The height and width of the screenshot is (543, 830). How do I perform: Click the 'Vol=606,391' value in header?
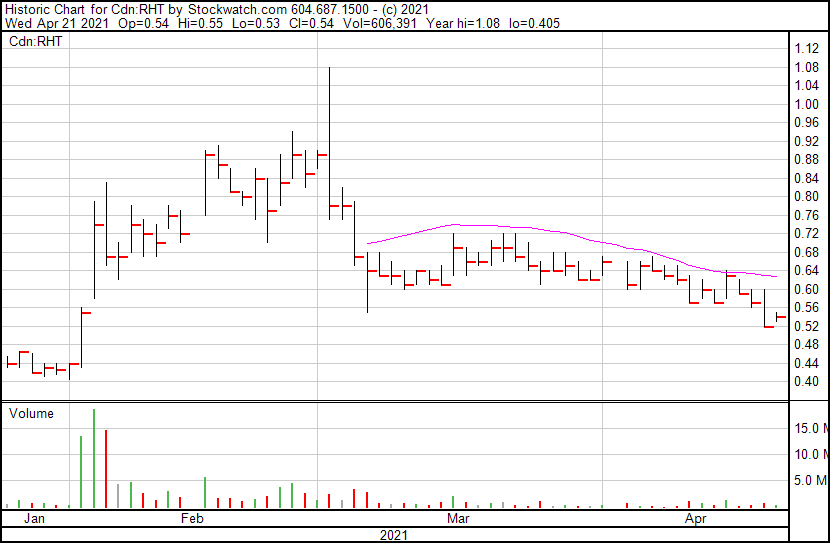380,23
